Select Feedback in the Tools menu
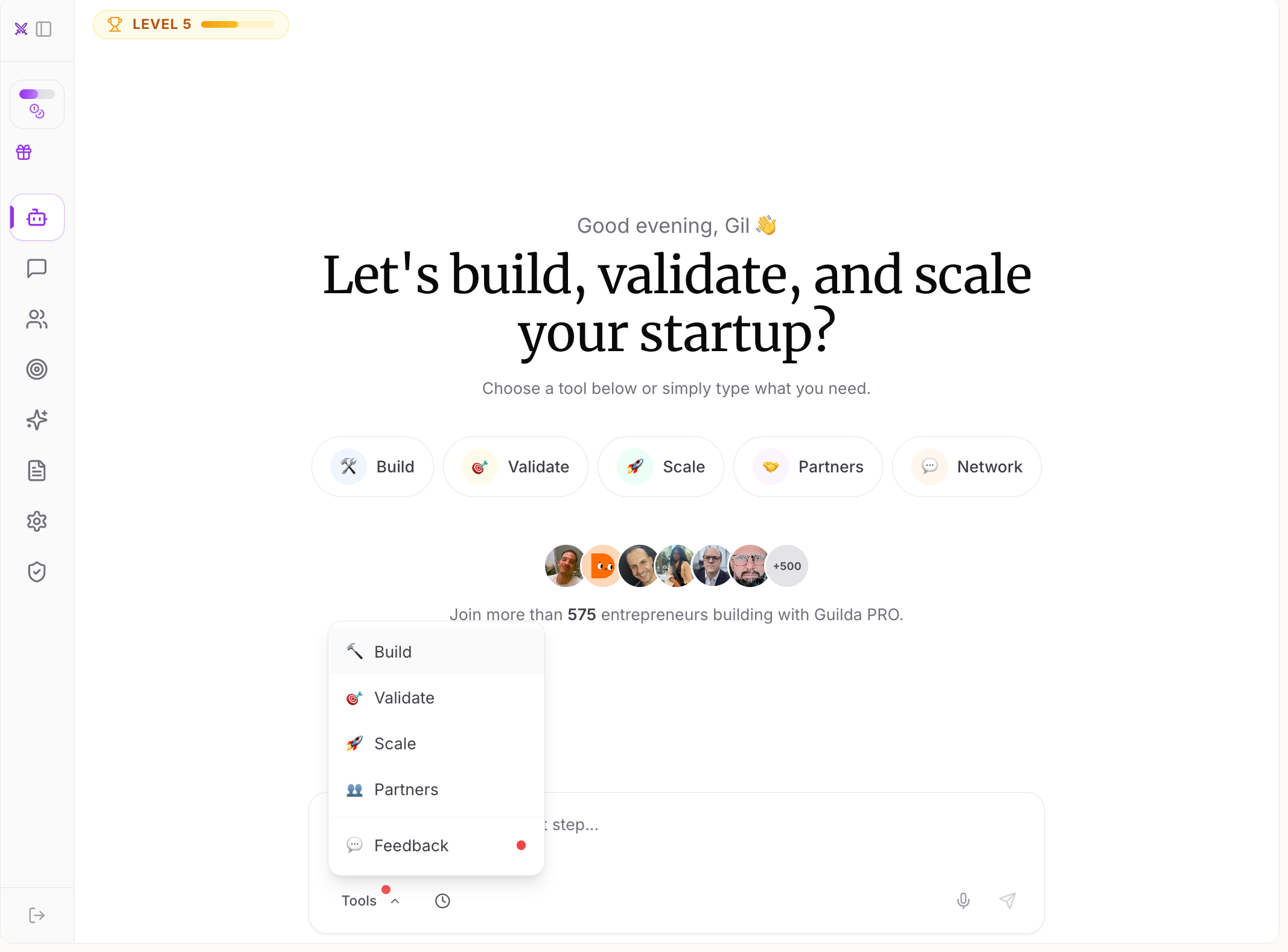This screenshot has width=1288, height=952. (x=436, y=846)
